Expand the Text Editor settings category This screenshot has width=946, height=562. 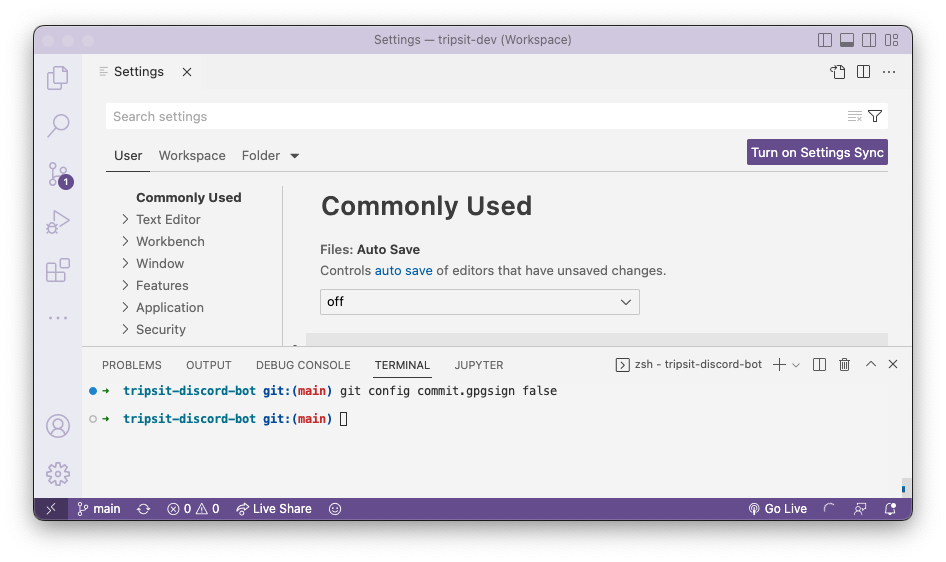pos(168,219)
